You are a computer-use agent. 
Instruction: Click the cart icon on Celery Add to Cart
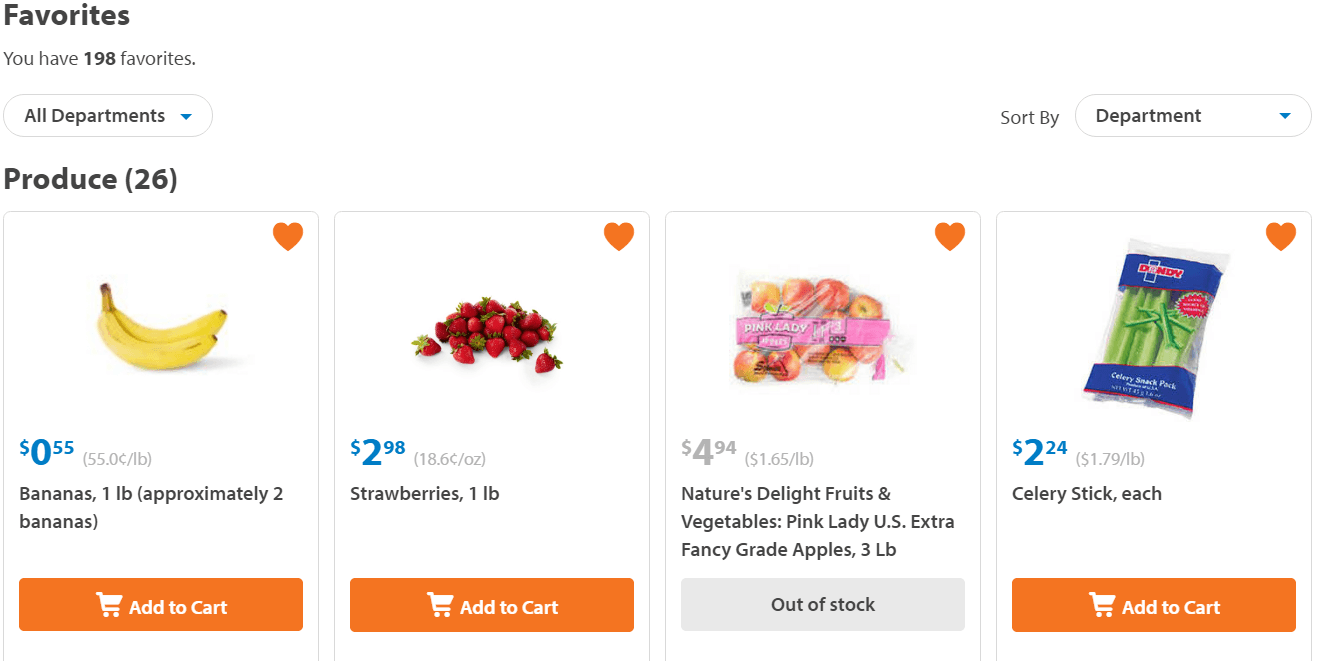[x=1101, y=605]
